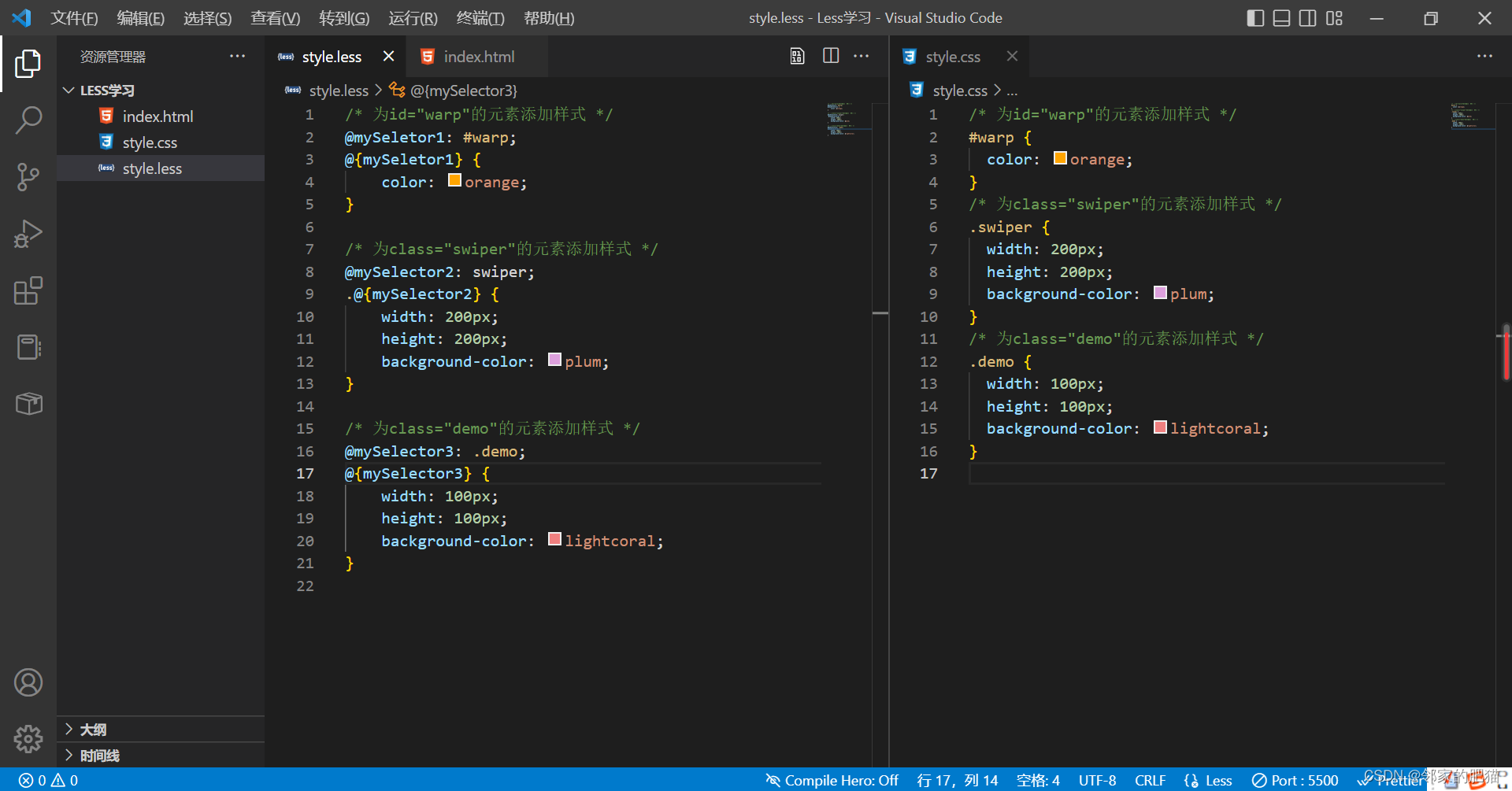
Task: Click style.css in the right breadcrumb
Action: click(959, 91)
